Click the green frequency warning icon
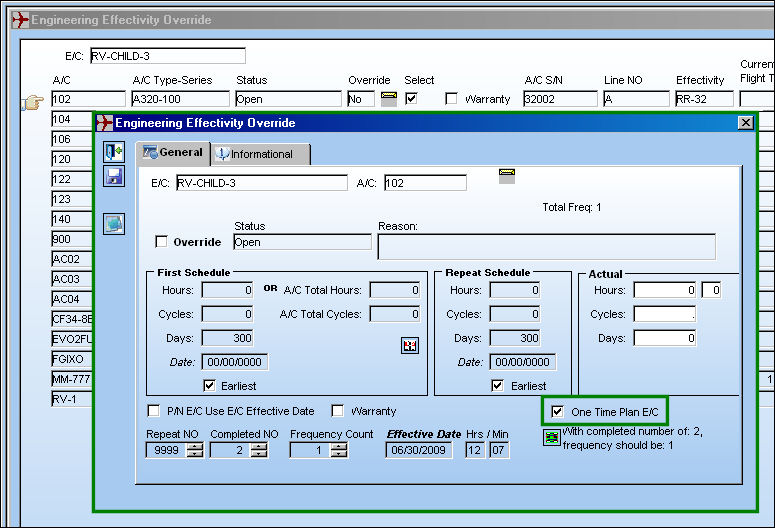 (552, 437)
